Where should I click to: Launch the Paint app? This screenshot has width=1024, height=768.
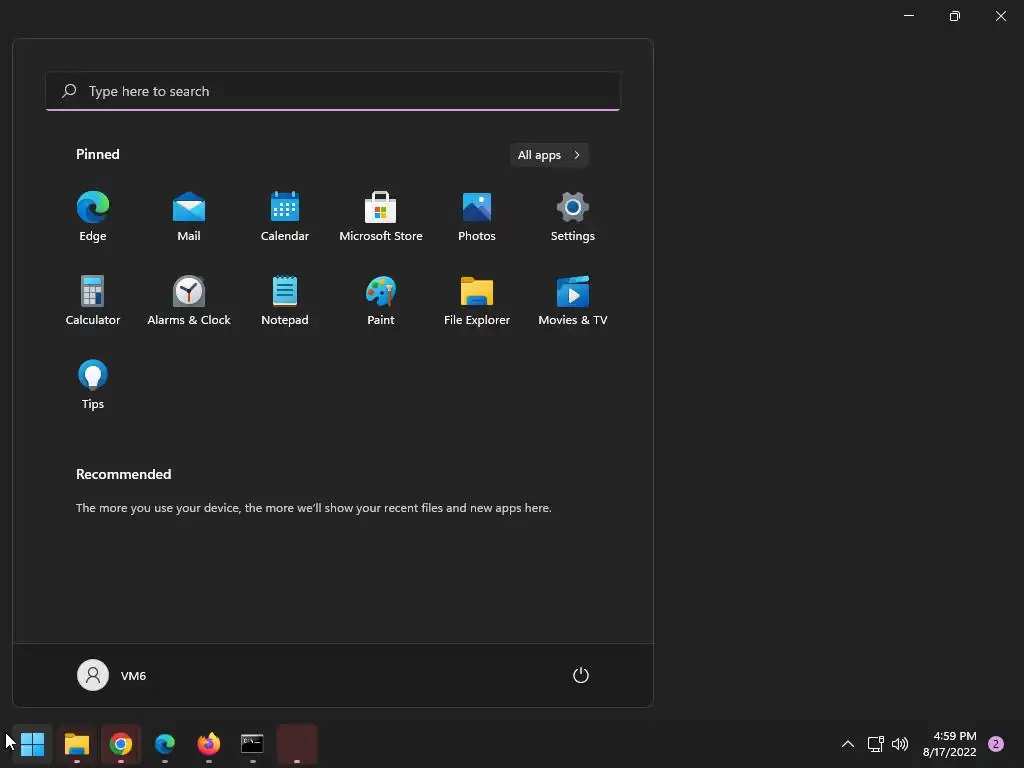click(381, 300)
